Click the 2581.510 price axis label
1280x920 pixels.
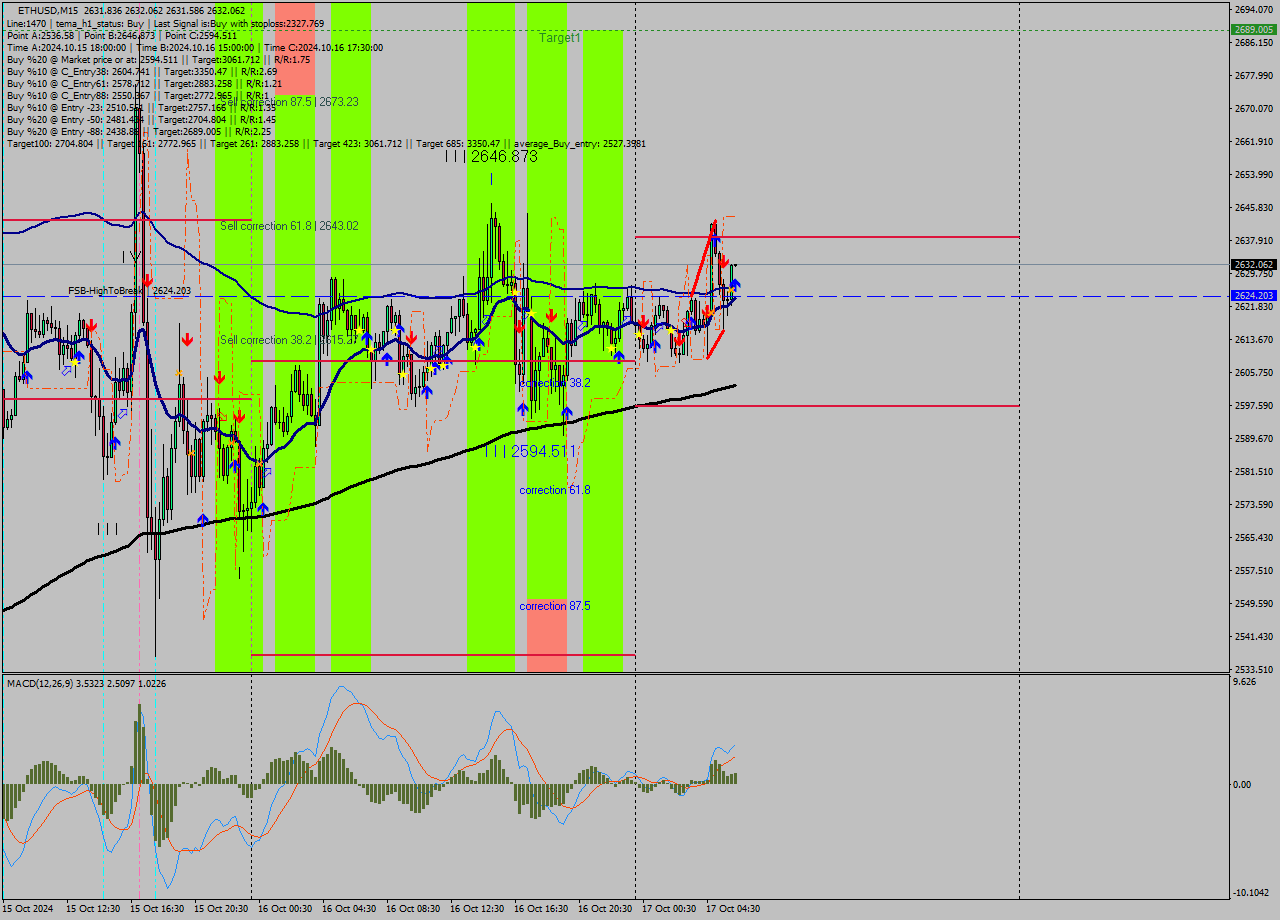[x=1253, y=471]
